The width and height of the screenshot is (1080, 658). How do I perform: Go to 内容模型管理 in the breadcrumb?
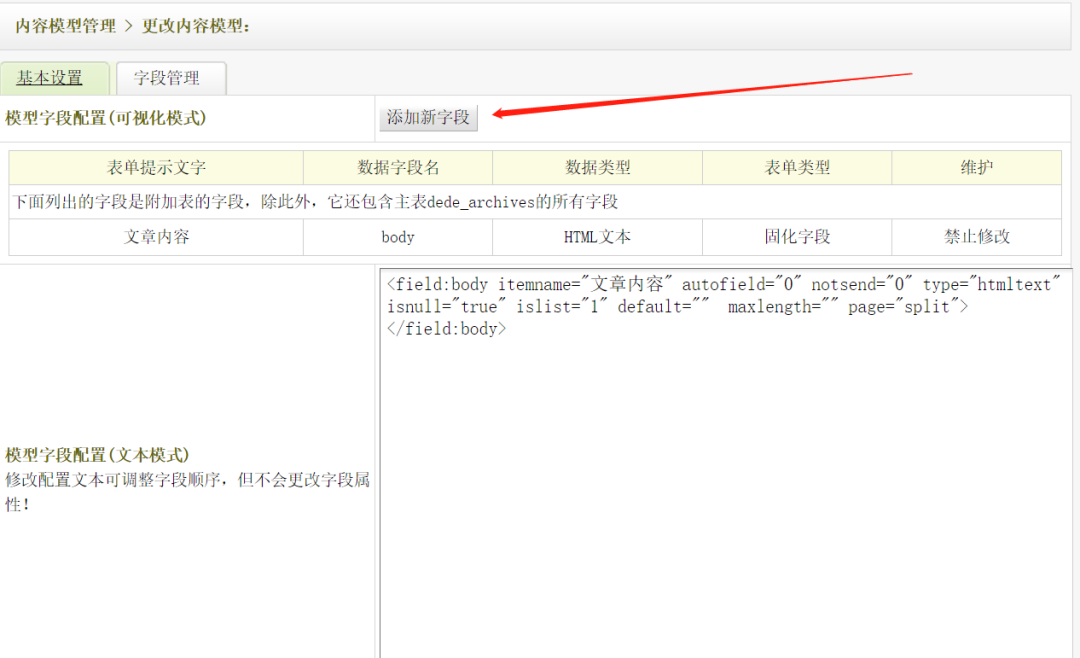pyautogui.click(x=66, y=26)
